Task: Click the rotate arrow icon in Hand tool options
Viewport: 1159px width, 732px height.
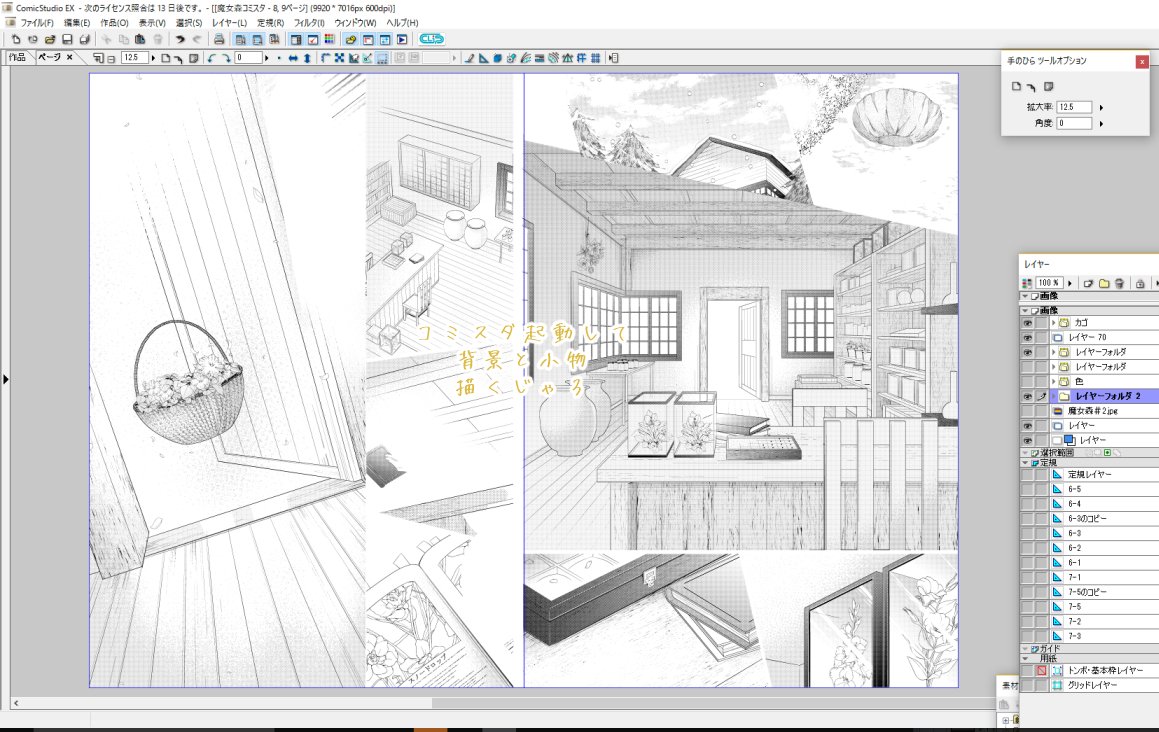Action: point(1031,87)
